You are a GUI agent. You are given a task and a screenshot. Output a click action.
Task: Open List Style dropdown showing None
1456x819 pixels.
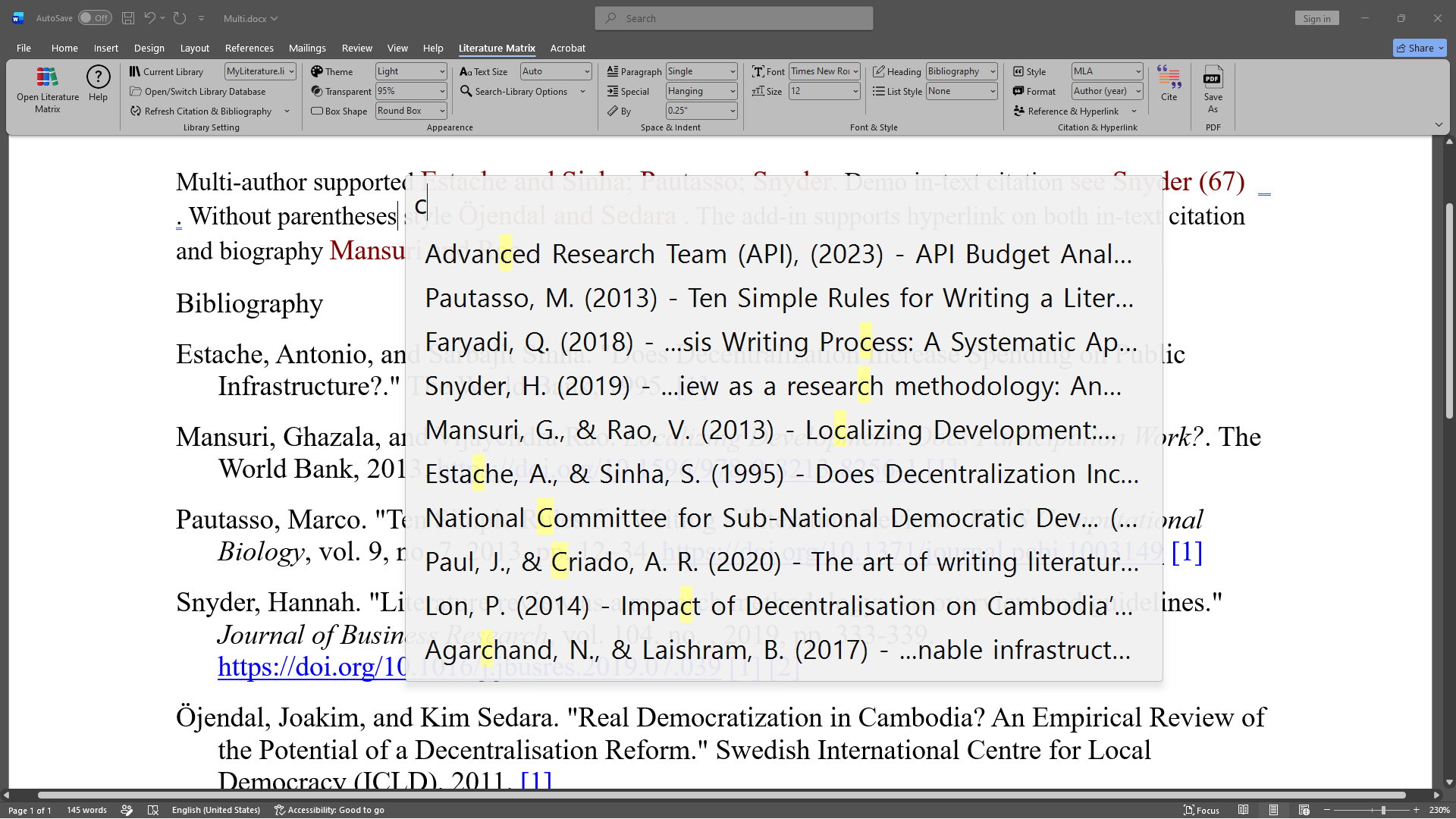[x=962, y=91]
